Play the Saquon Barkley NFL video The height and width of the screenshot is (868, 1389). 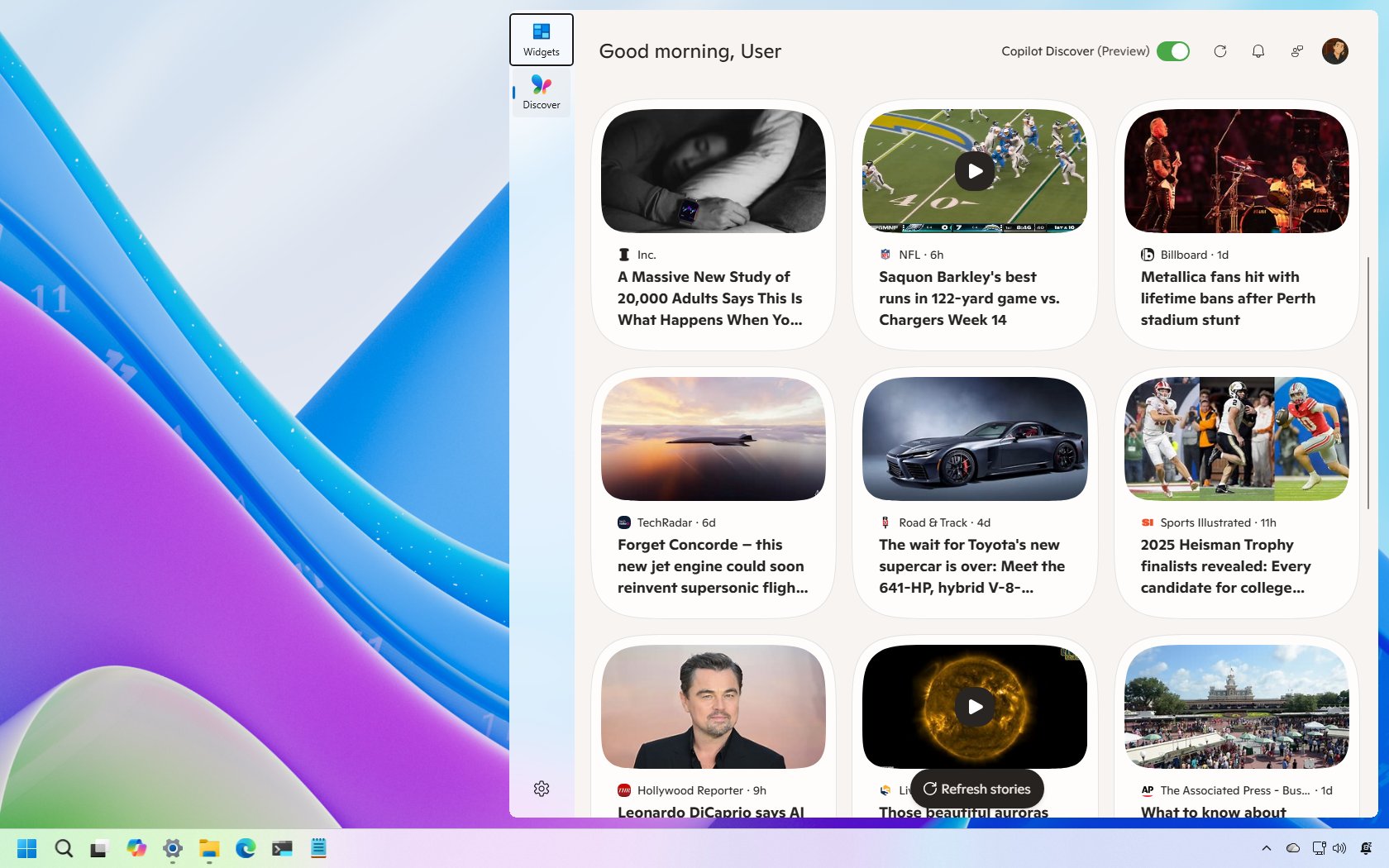(975, 171)
